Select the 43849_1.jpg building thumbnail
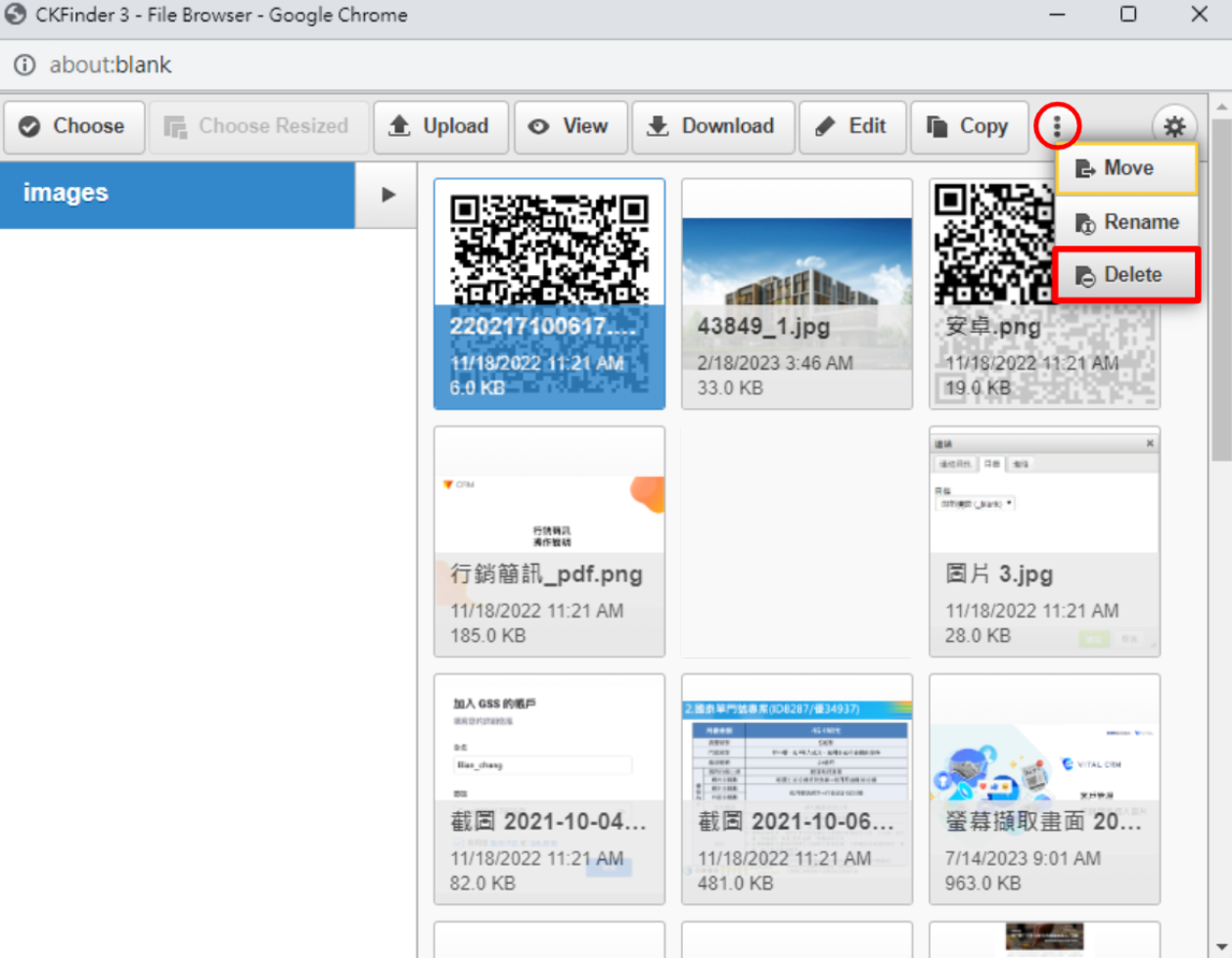This screenshot has width=1232, height=958. click(797, 293)
